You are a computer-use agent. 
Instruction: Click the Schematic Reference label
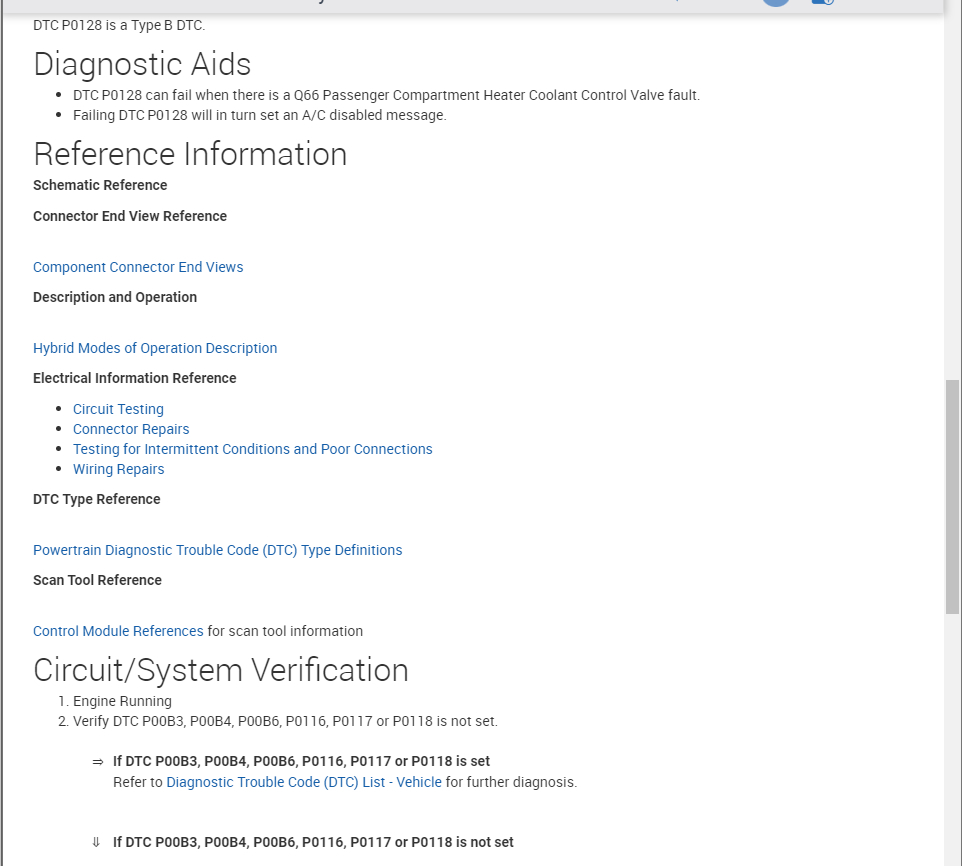[x=100, y=185]
